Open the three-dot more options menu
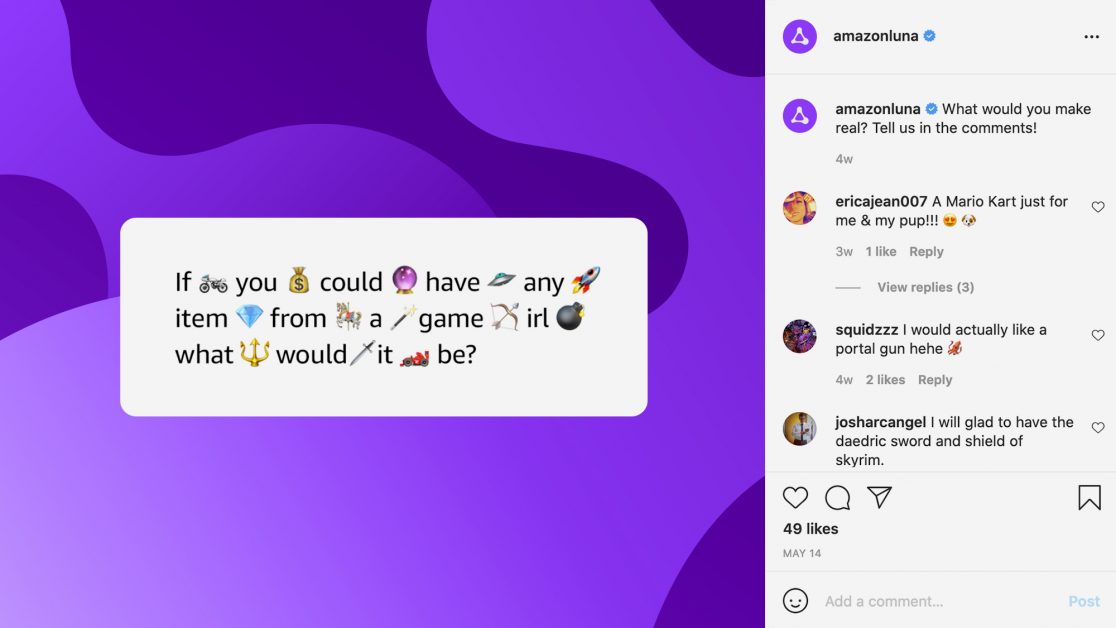Screen dimensions: 1116x628 point(1091,36)
